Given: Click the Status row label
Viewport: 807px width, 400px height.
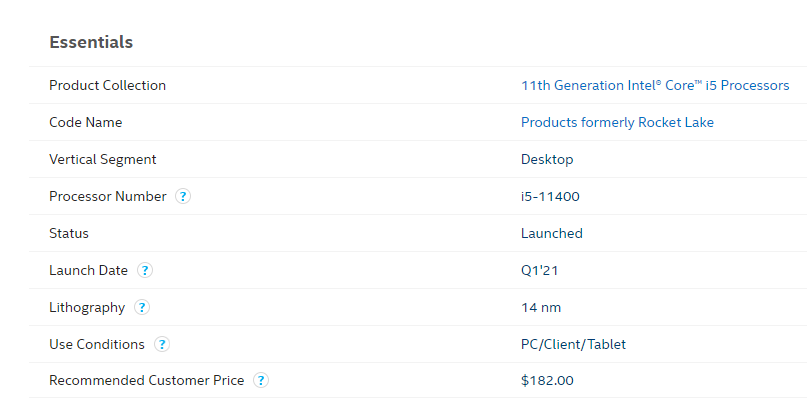Looking at the screenshot, I should pos(68,234).
